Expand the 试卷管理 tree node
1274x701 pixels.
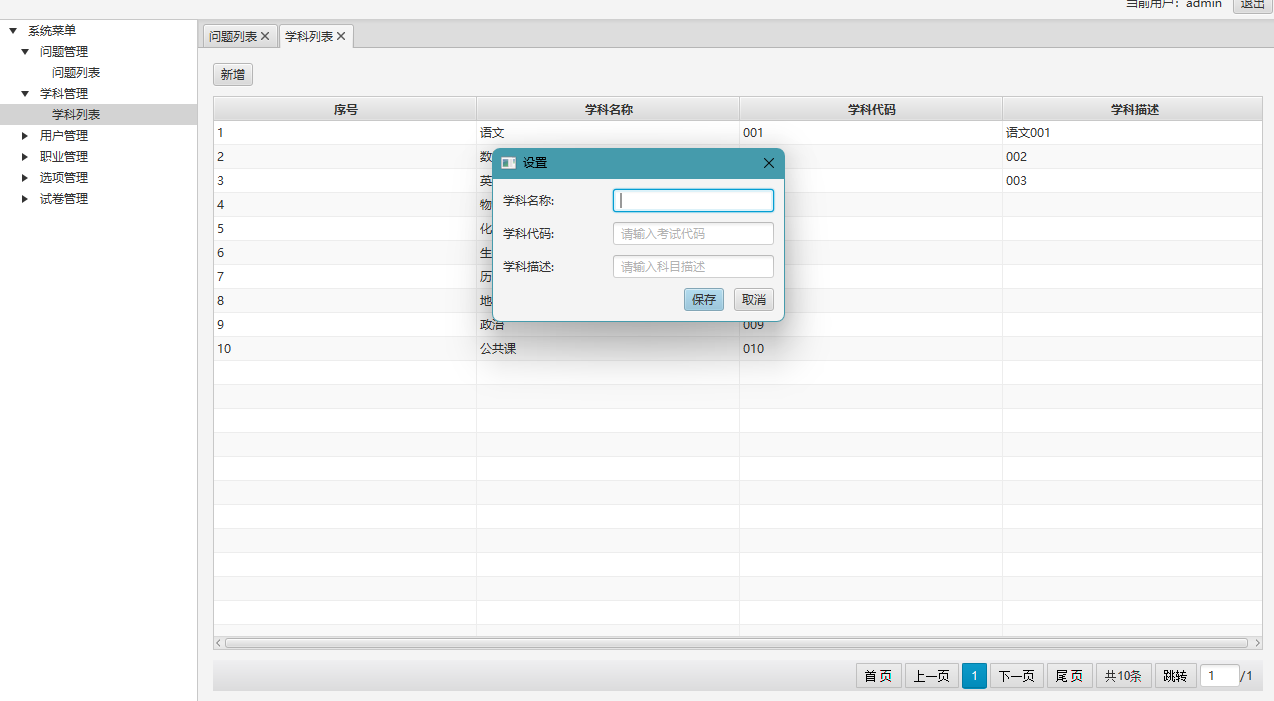pos(25,199)
